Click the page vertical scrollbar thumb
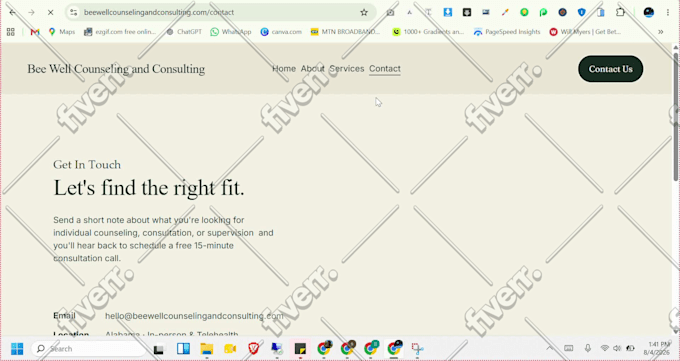680x361 pixels. (676, 116)
